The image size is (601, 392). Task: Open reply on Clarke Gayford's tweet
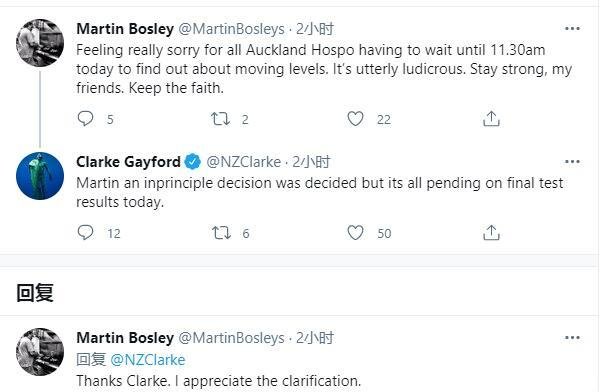click(x=85, y=233)
